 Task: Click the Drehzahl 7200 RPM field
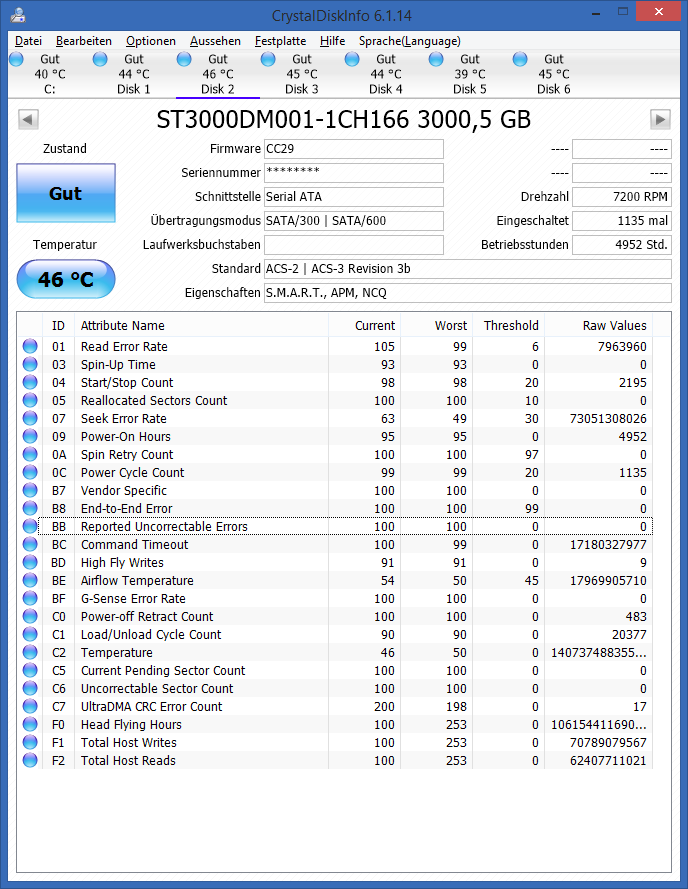622,197
